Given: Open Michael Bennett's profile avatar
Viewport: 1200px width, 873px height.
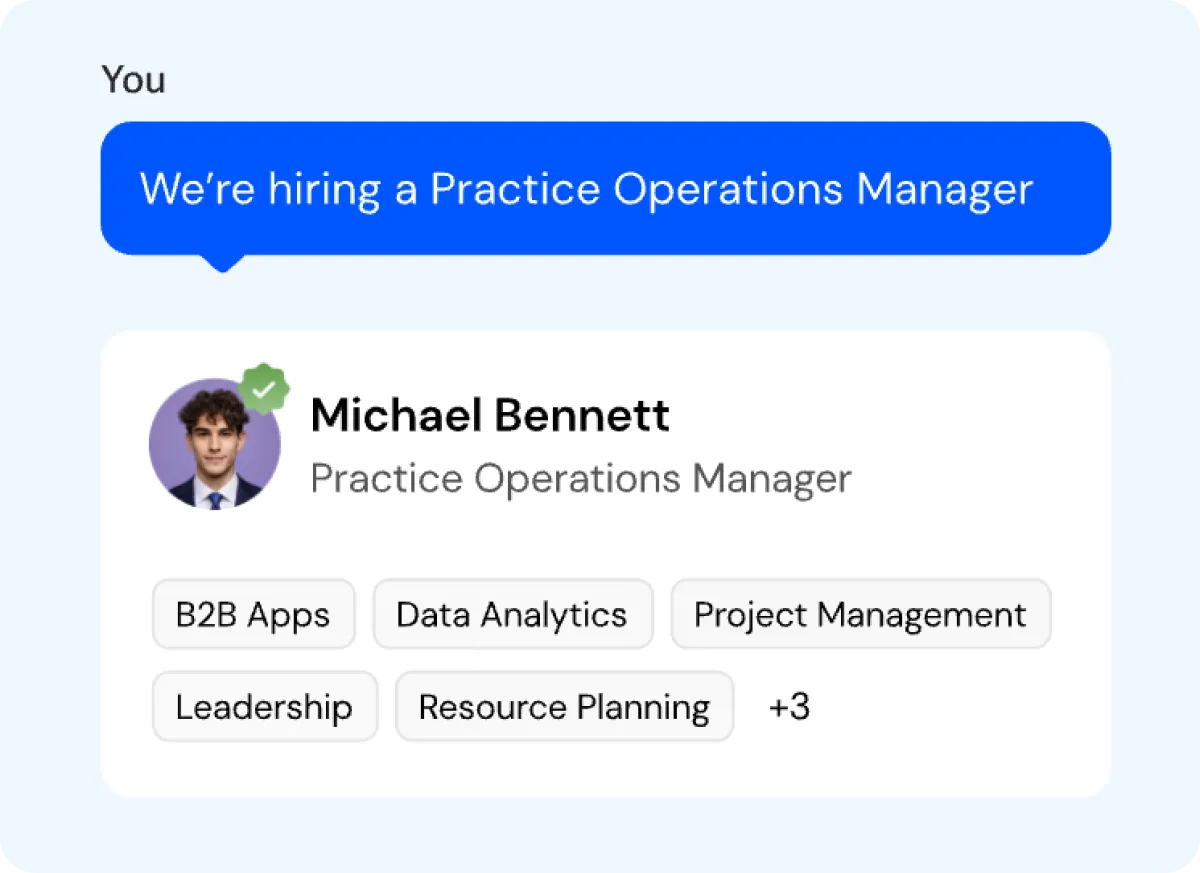Looking at the screenshot, I should [215, 443].
